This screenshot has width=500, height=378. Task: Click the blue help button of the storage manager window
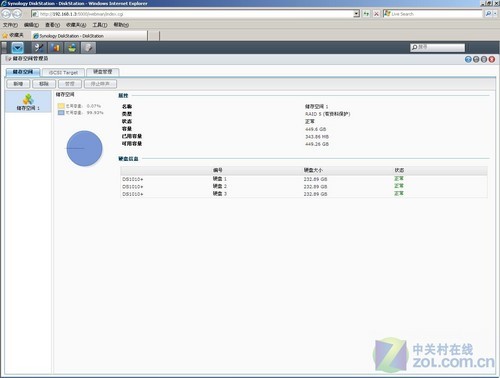pos(468,59)
